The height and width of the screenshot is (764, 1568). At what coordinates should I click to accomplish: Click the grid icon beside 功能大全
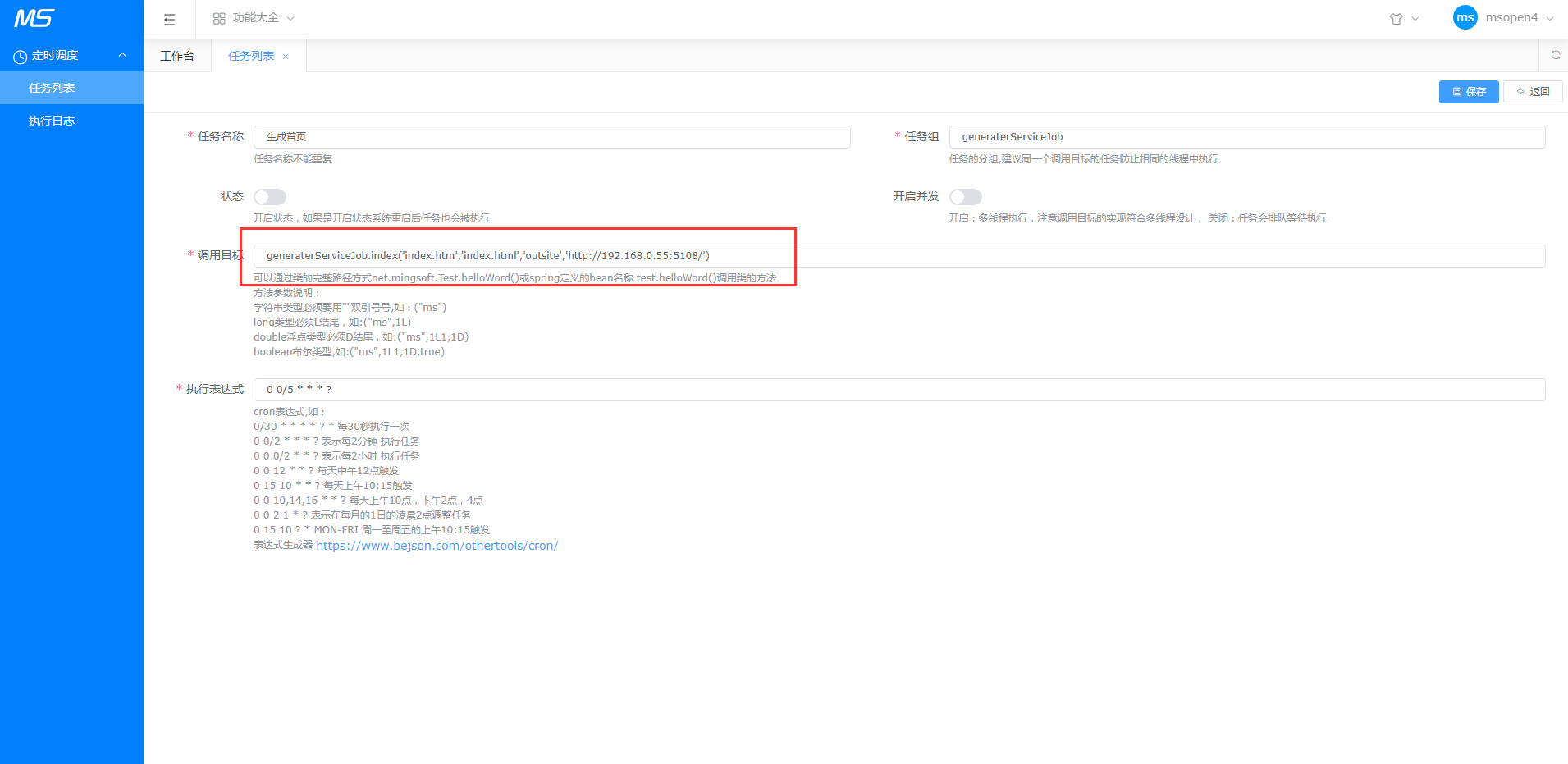219,18
